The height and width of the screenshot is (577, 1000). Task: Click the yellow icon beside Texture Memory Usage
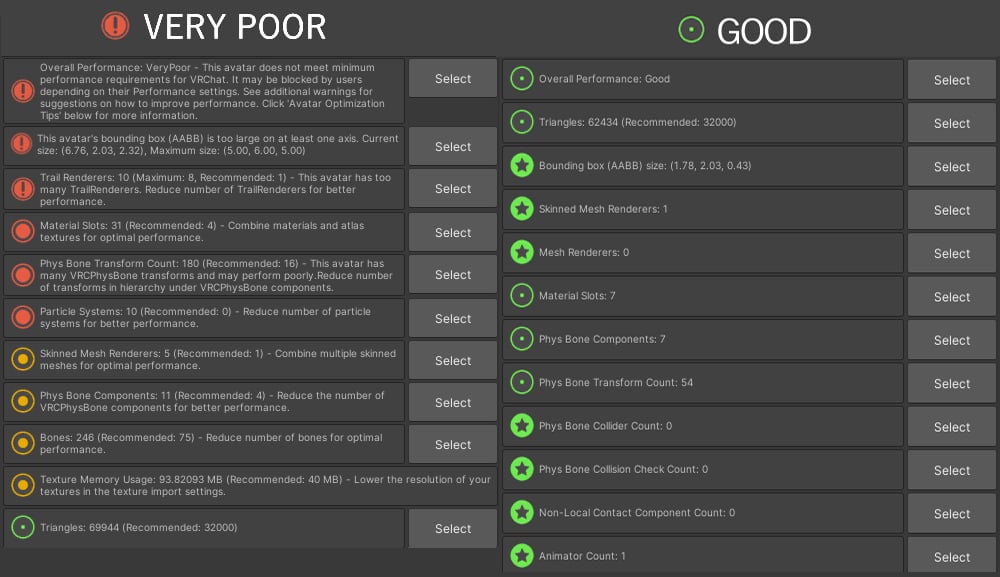click(x=23, y=485)
